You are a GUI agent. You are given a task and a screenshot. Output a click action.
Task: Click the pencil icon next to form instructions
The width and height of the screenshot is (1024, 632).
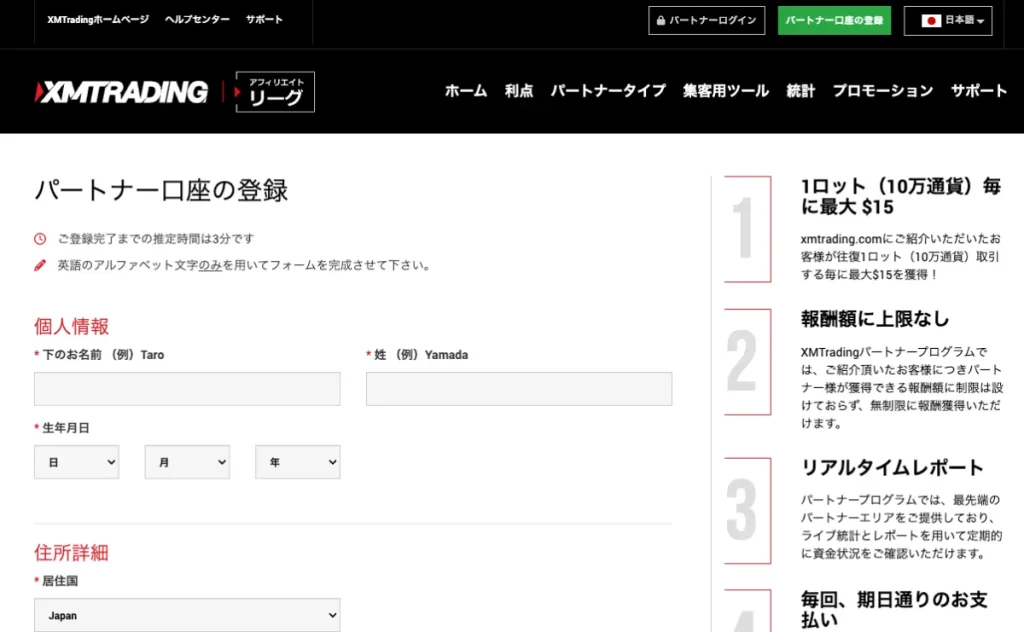tap(38, 265)
